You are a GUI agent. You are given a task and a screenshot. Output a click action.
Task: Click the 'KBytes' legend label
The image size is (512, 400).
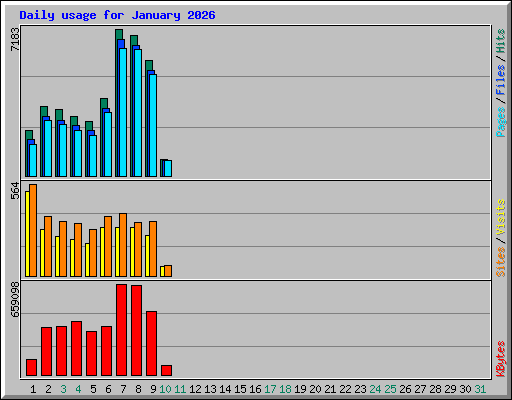tap(501, 359)
